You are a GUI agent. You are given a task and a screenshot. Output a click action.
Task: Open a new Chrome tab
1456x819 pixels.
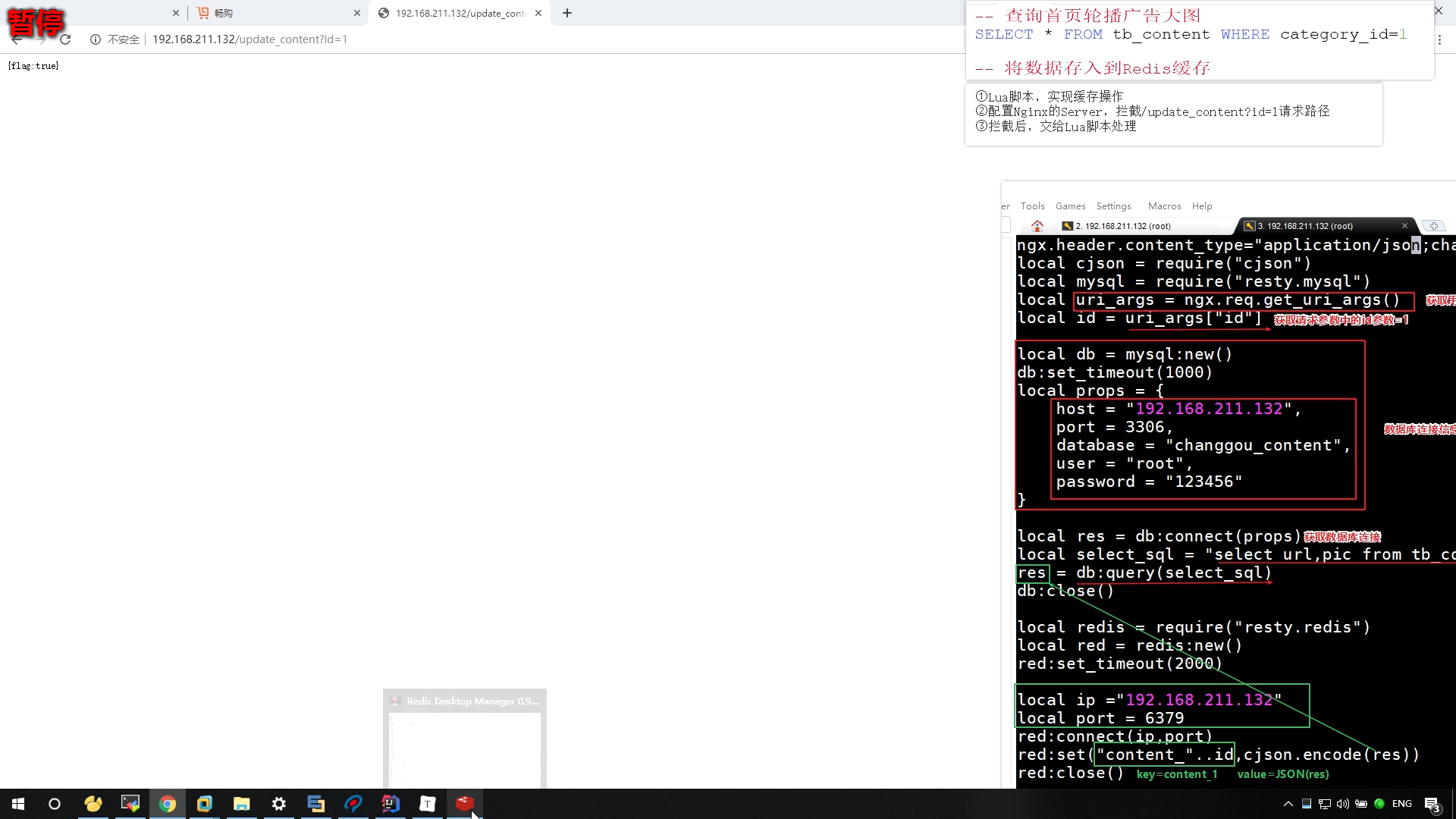567,13
